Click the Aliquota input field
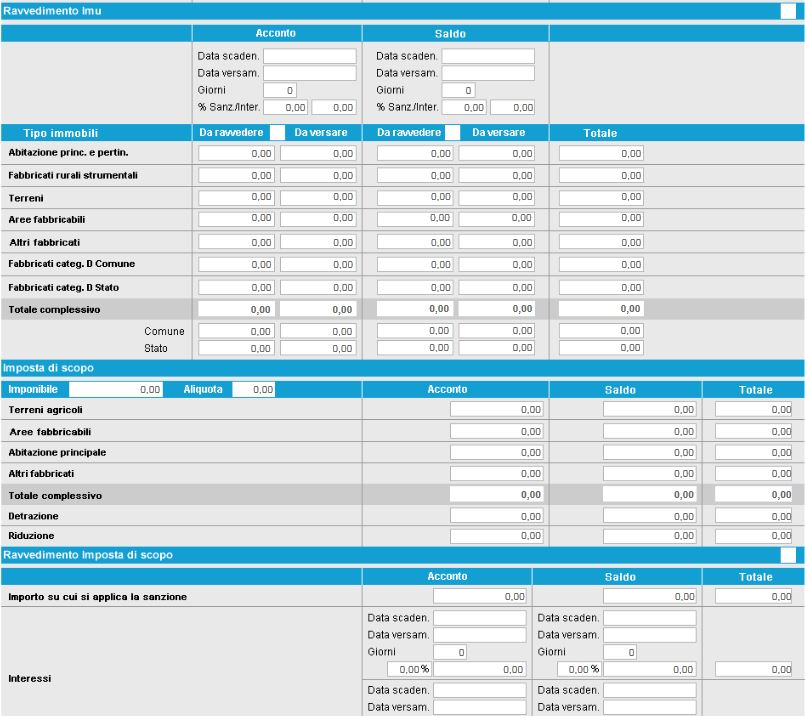The height and width of the screenshot is (716, 805). coord(254,390)
